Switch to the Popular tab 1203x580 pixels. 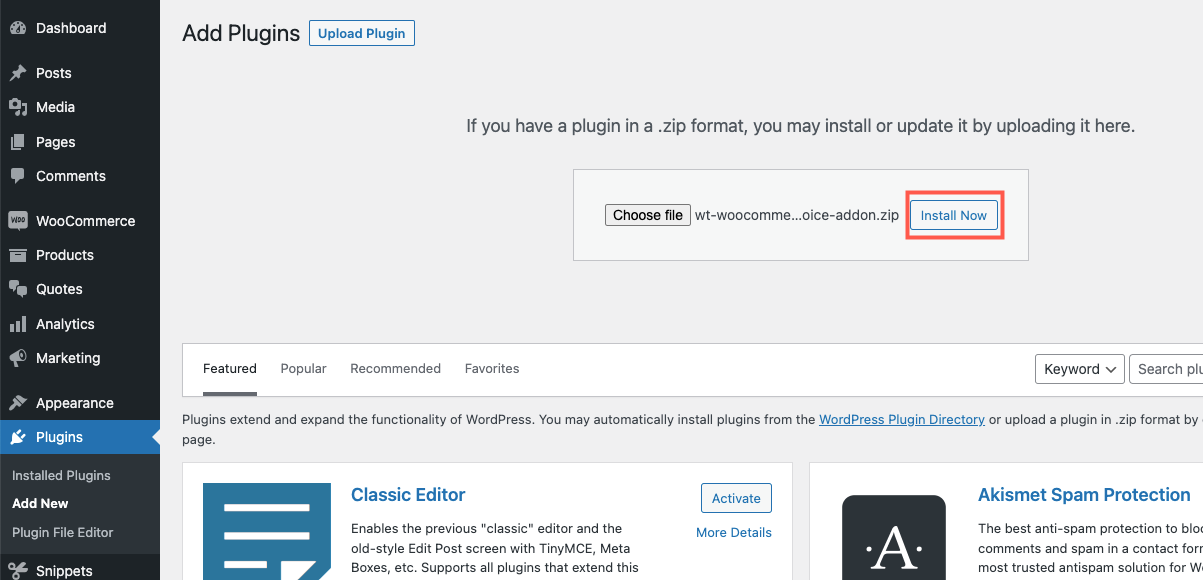pyautogui.click(x=304, y=369)
